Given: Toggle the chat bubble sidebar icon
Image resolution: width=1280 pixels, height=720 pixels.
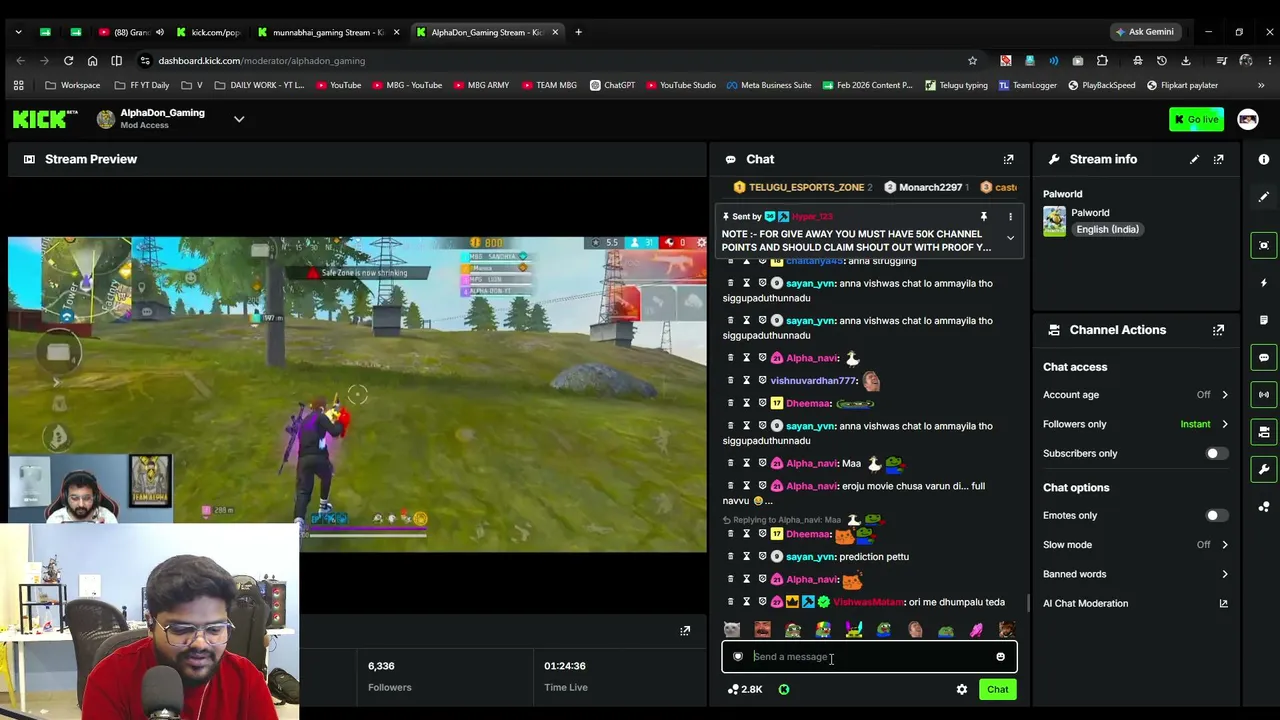Looking at the screenshot, I should point(1264,357).
